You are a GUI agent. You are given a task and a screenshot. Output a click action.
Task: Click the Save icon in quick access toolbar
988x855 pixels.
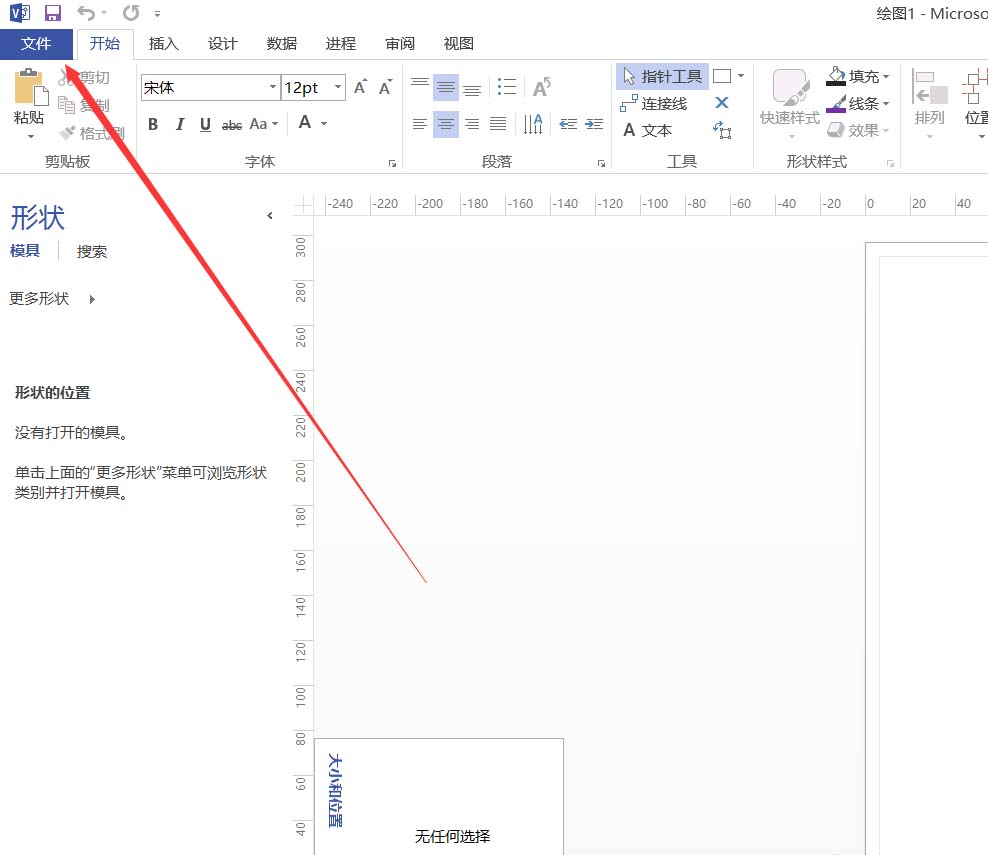pyautogui.click(x=53, y=13)
